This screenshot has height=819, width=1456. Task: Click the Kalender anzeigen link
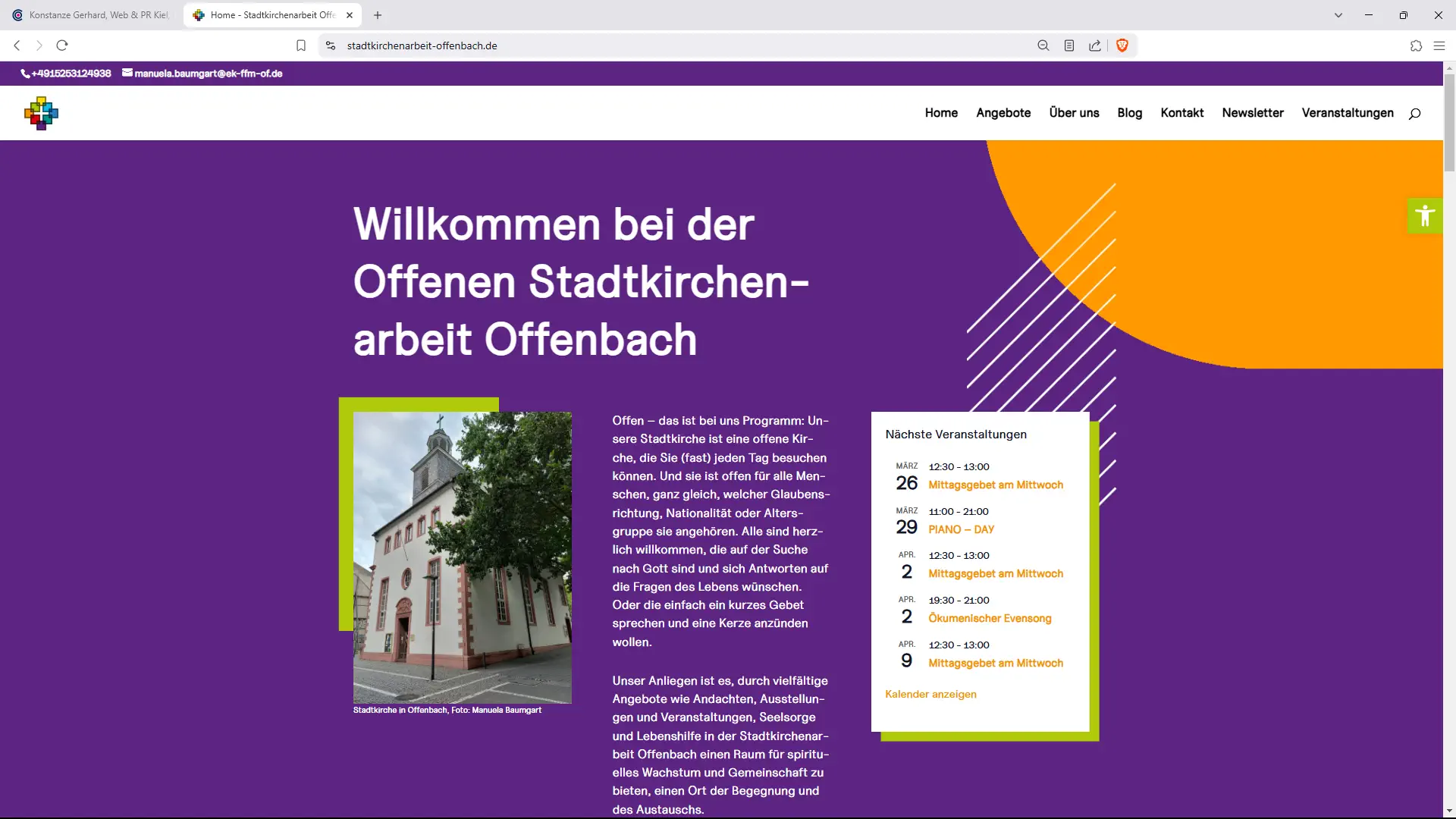pos(930,694)
